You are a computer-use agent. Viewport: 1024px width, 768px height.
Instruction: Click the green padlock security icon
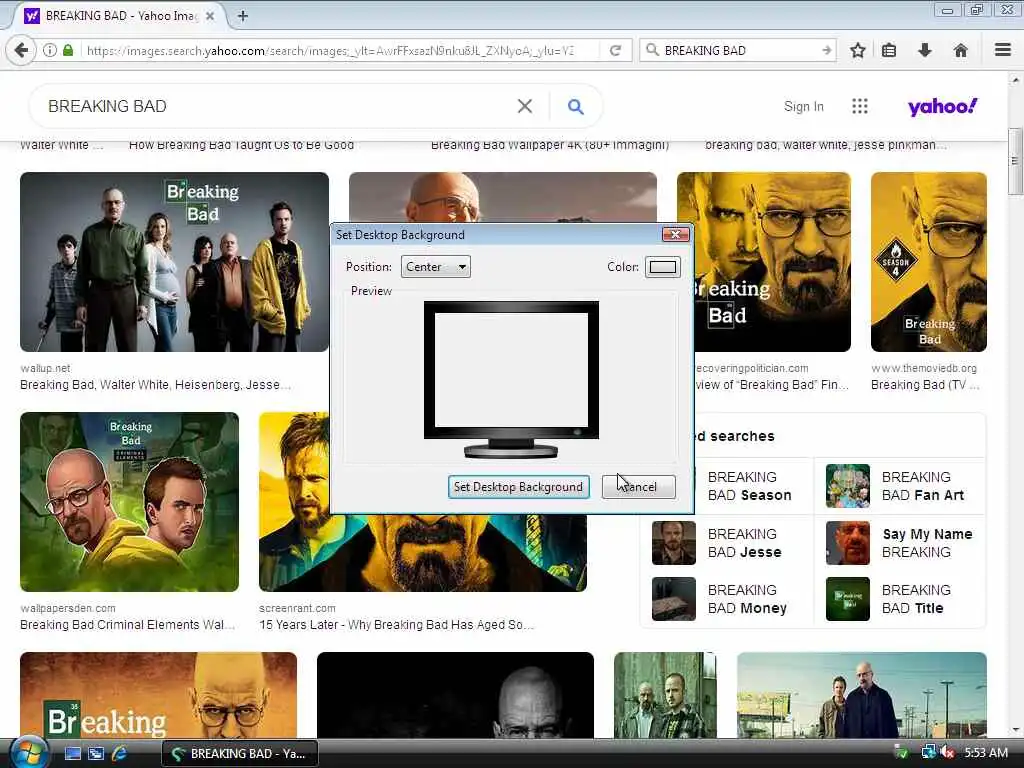68,50
